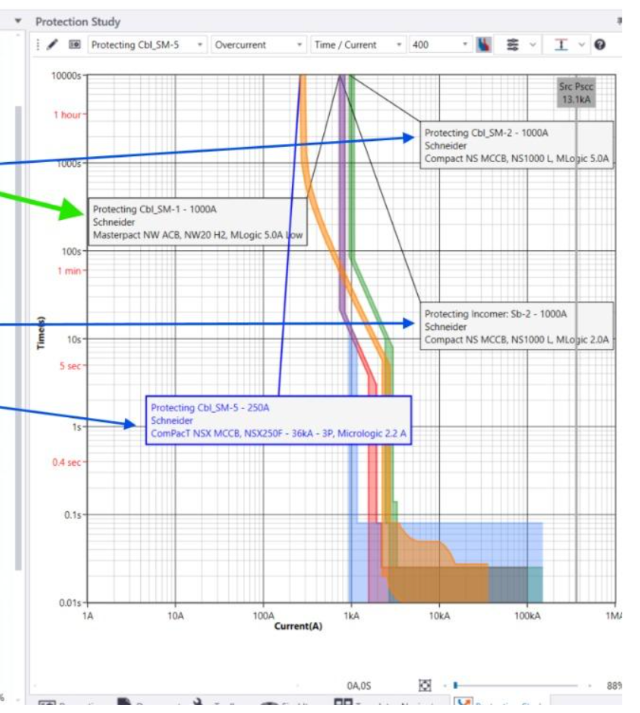Click the device settings icon beside pencil
640x713 pixels.
[75, 45]
